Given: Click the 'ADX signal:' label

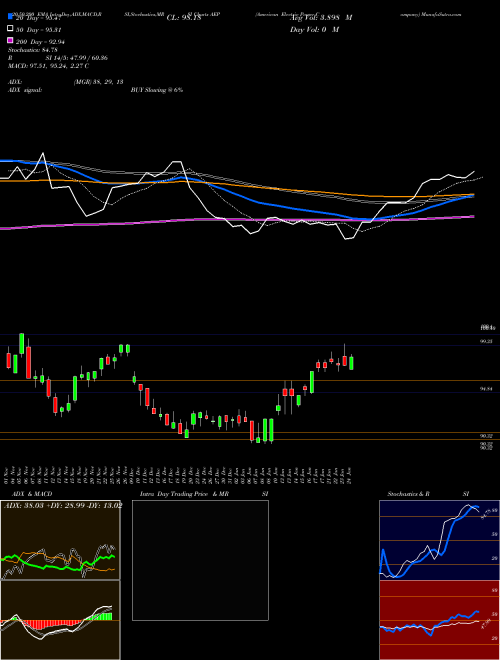Looking at the screenshot, I should 25,90.
